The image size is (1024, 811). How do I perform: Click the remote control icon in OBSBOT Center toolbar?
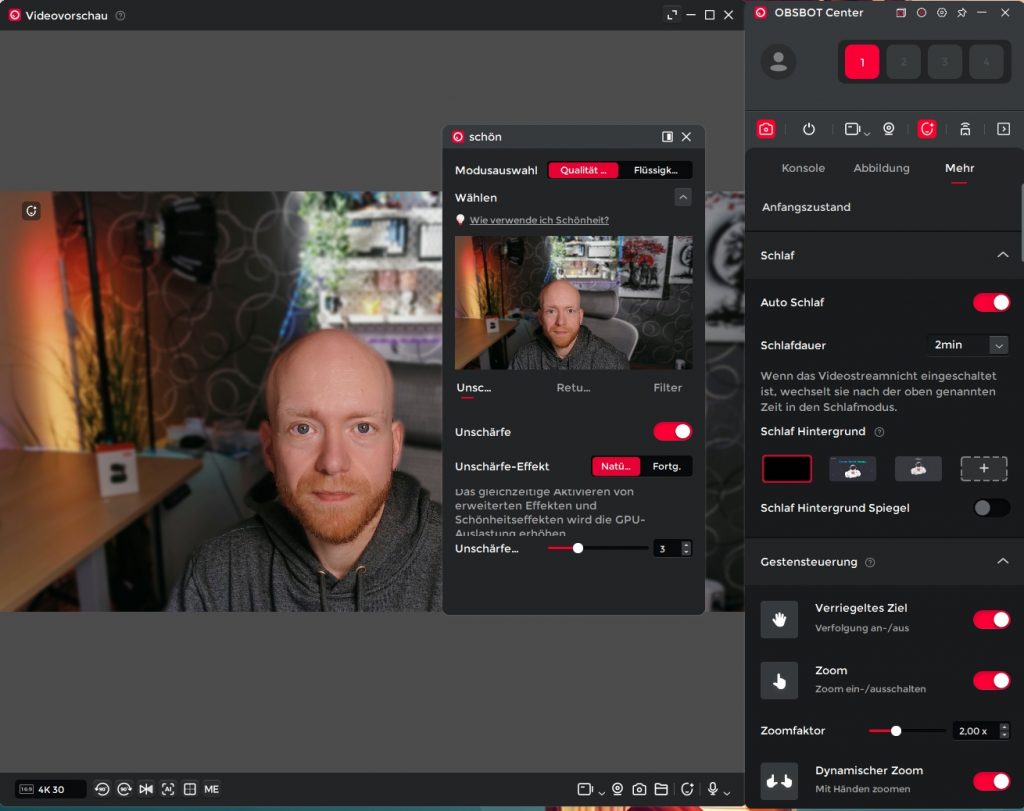point(965,129)
